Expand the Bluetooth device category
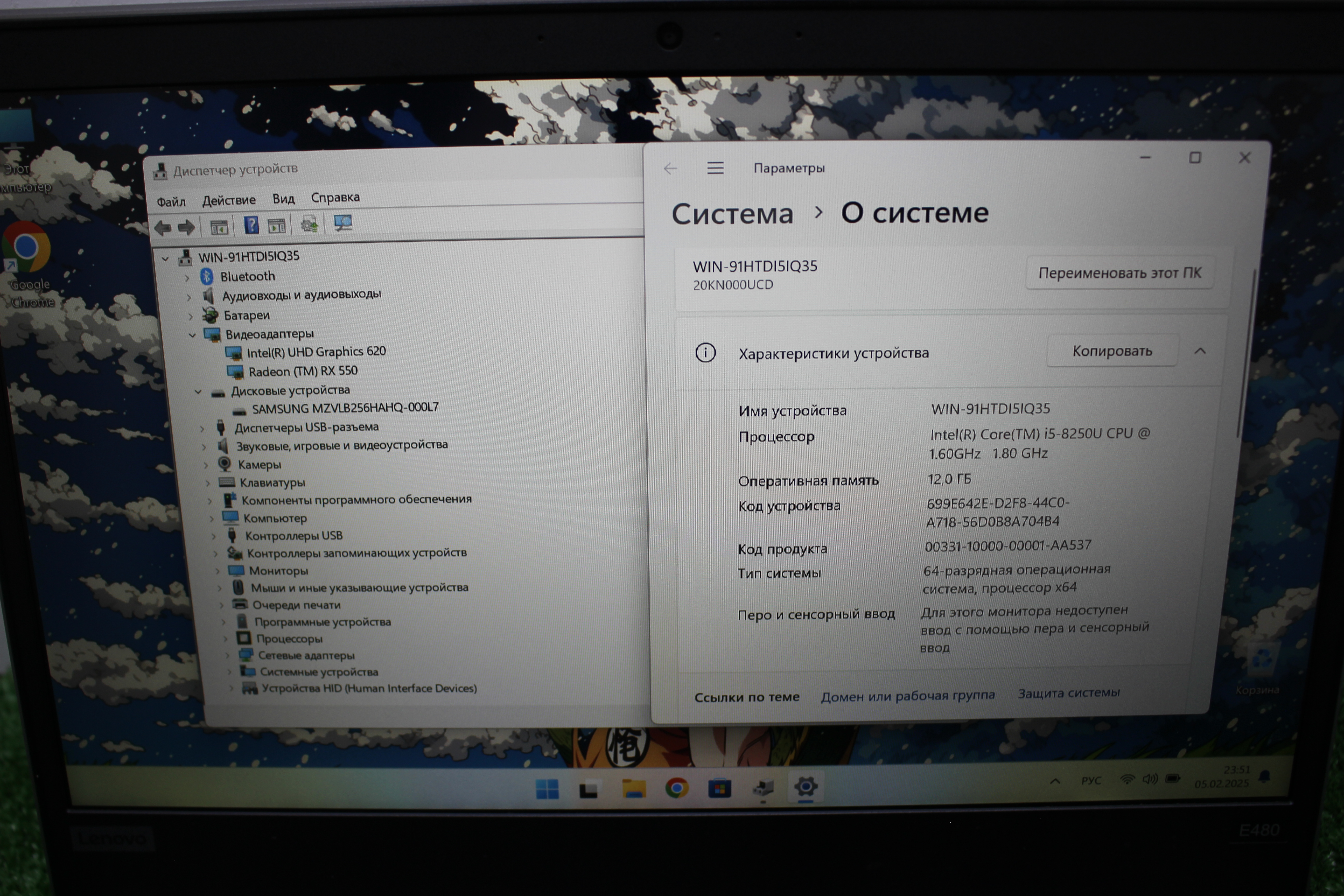The height and width of the screenshot is (896, 1344). coord(187,278)
